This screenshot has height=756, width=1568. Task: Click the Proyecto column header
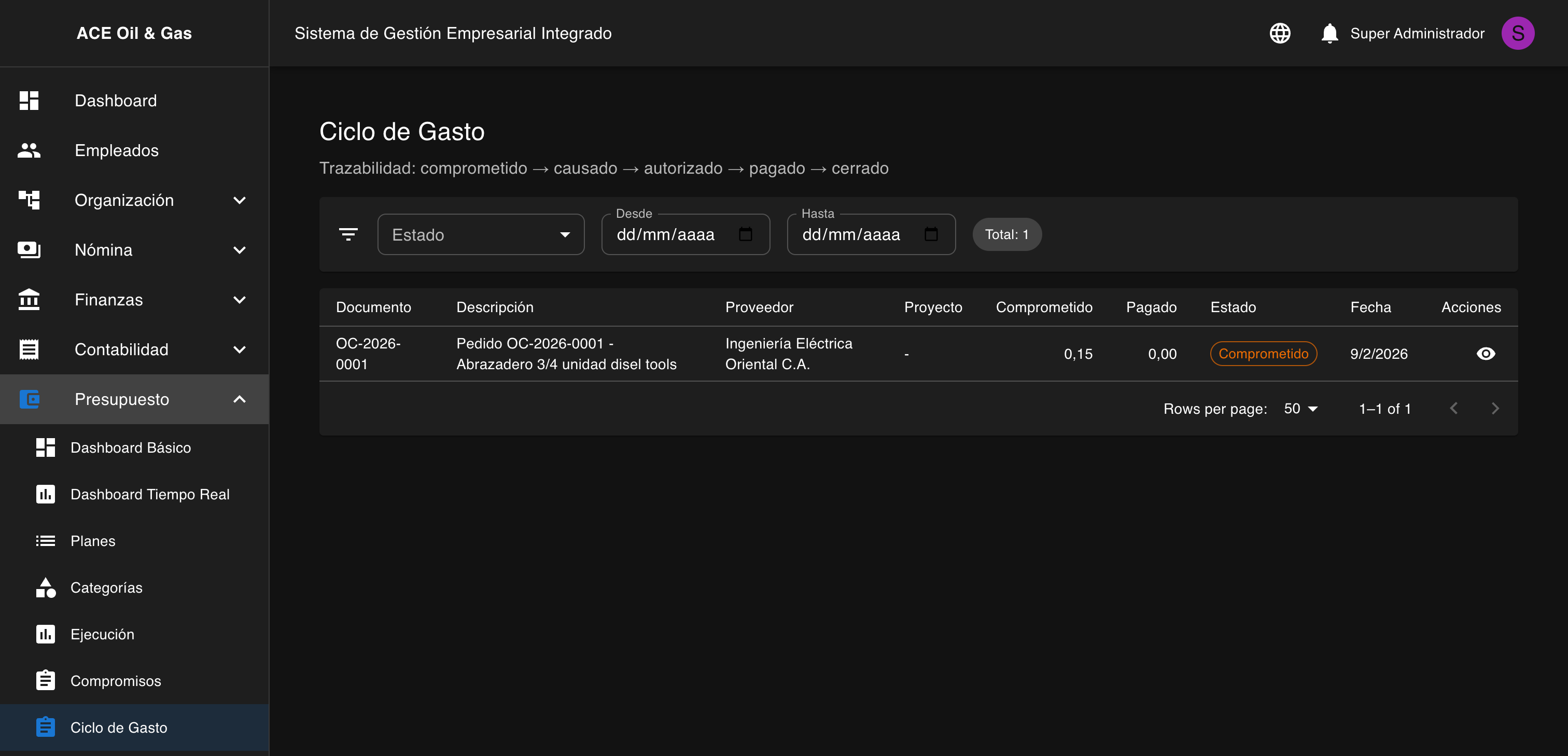[932, 307]
